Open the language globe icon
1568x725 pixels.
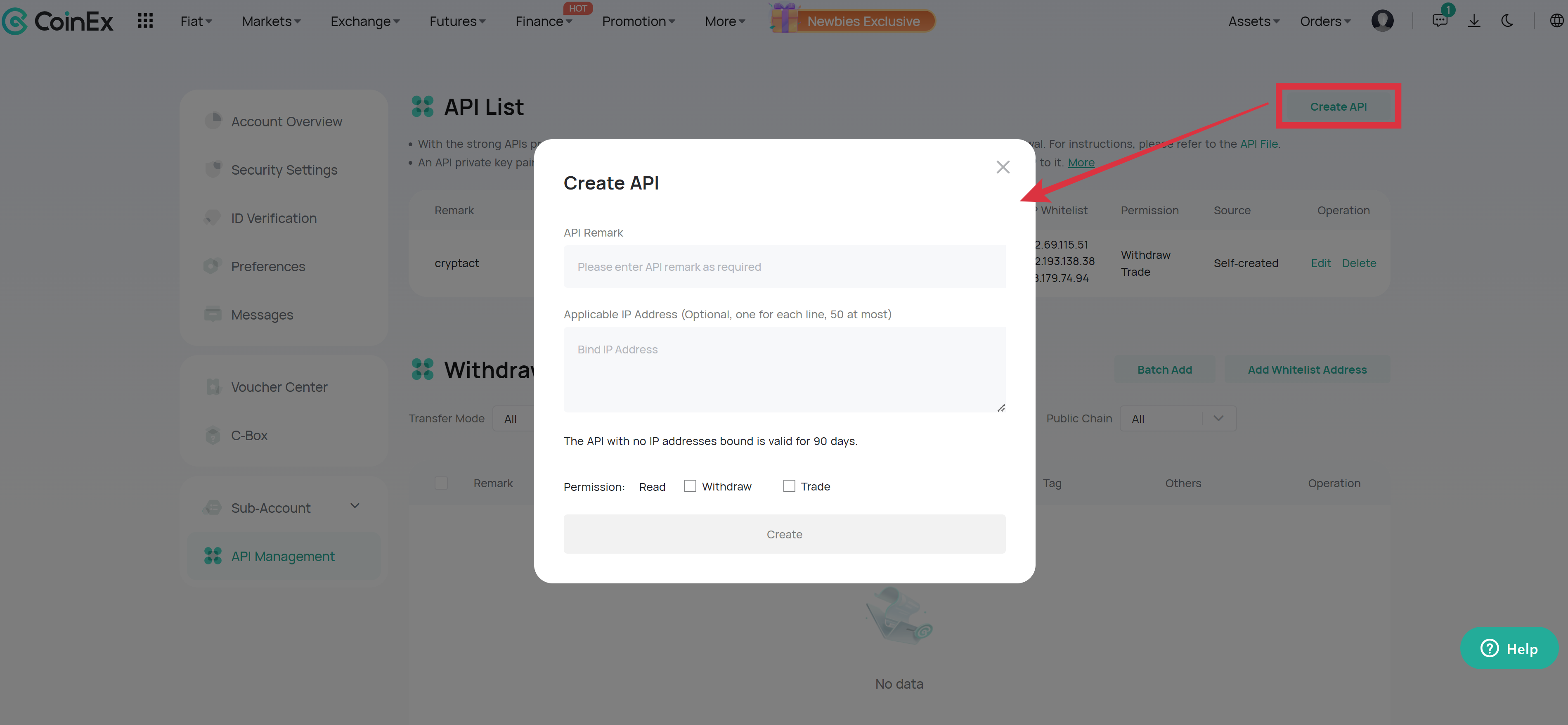pyautogui.click(x=1556, y=21)
